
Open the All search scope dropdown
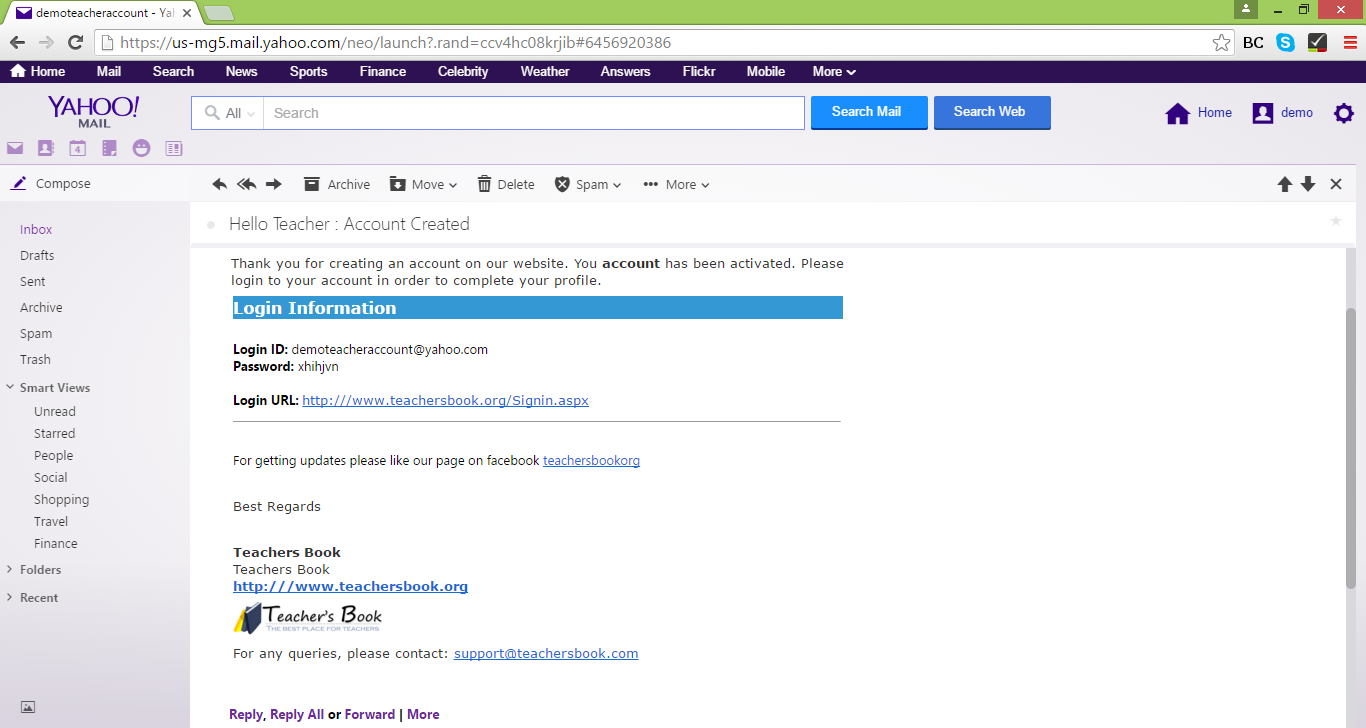pos(228,113)
